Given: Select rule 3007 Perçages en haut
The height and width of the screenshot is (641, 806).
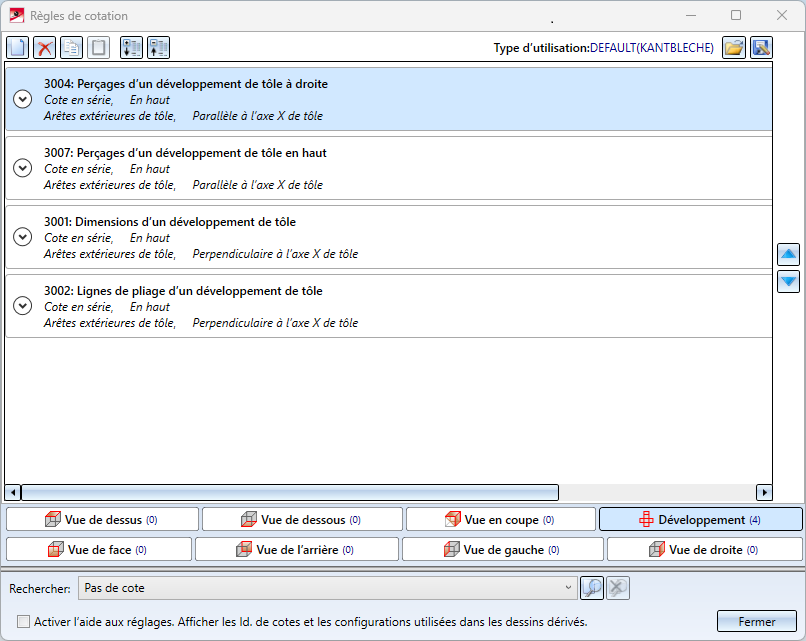Looking at the screenshot, I should (x=389, y=168).
